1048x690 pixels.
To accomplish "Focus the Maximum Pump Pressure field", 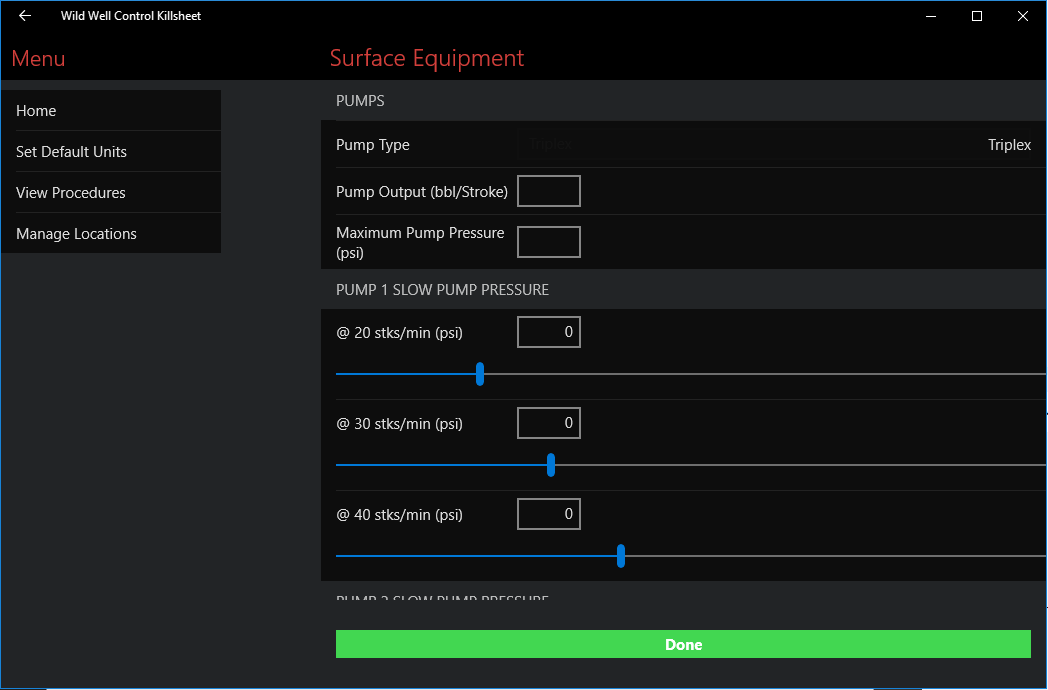I will (549, 242).
